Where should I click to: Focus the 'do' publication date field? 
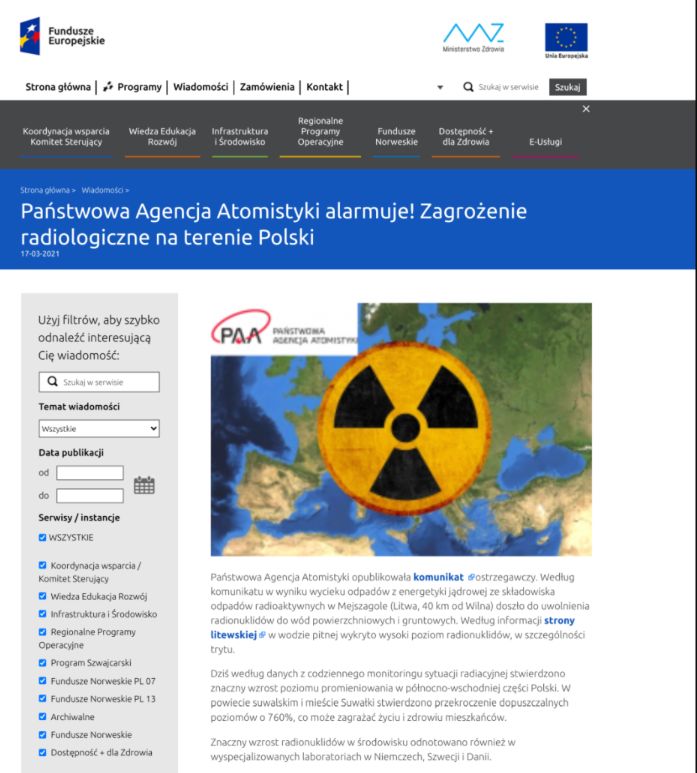pyautogui.click(x=90, y=495)
